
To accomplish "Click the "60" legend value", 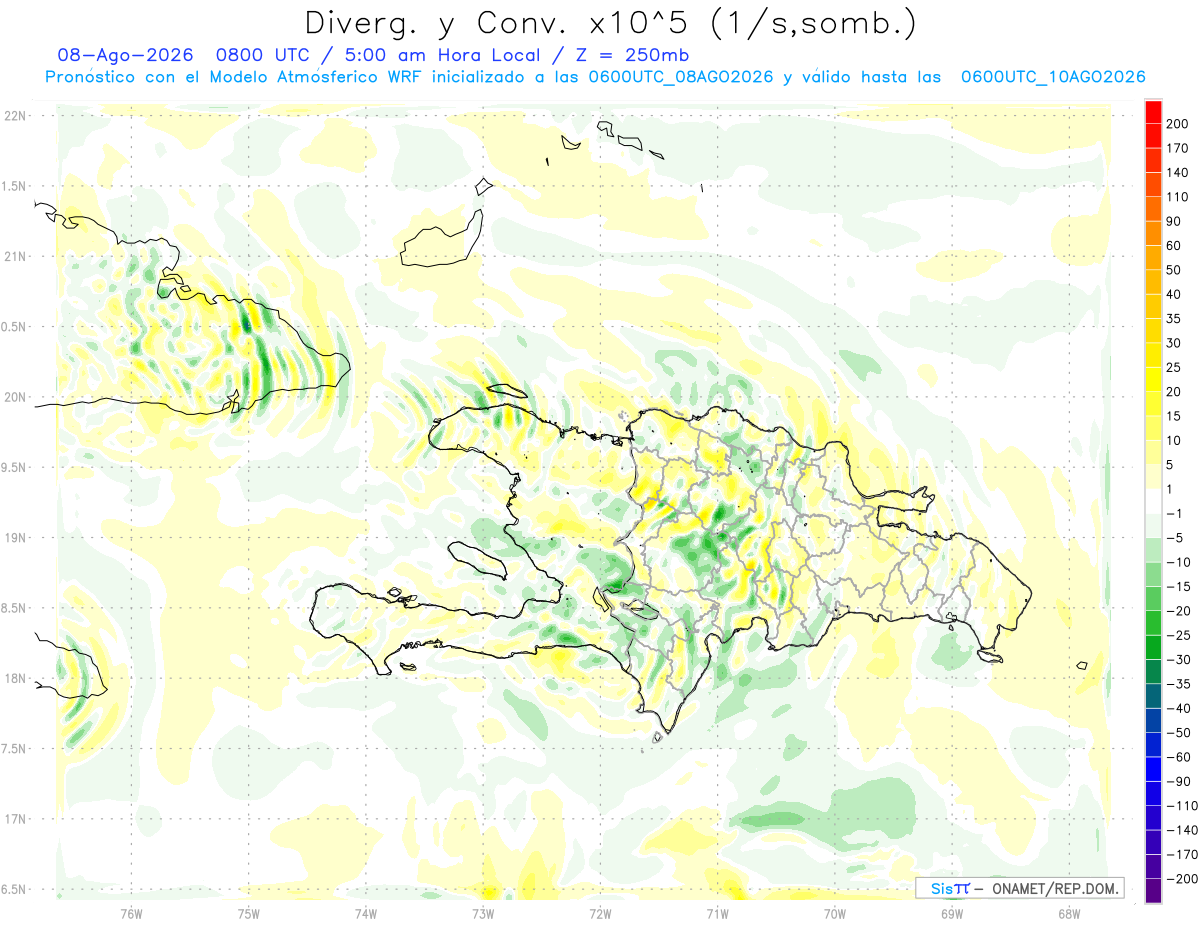I will coord(1174,246).
